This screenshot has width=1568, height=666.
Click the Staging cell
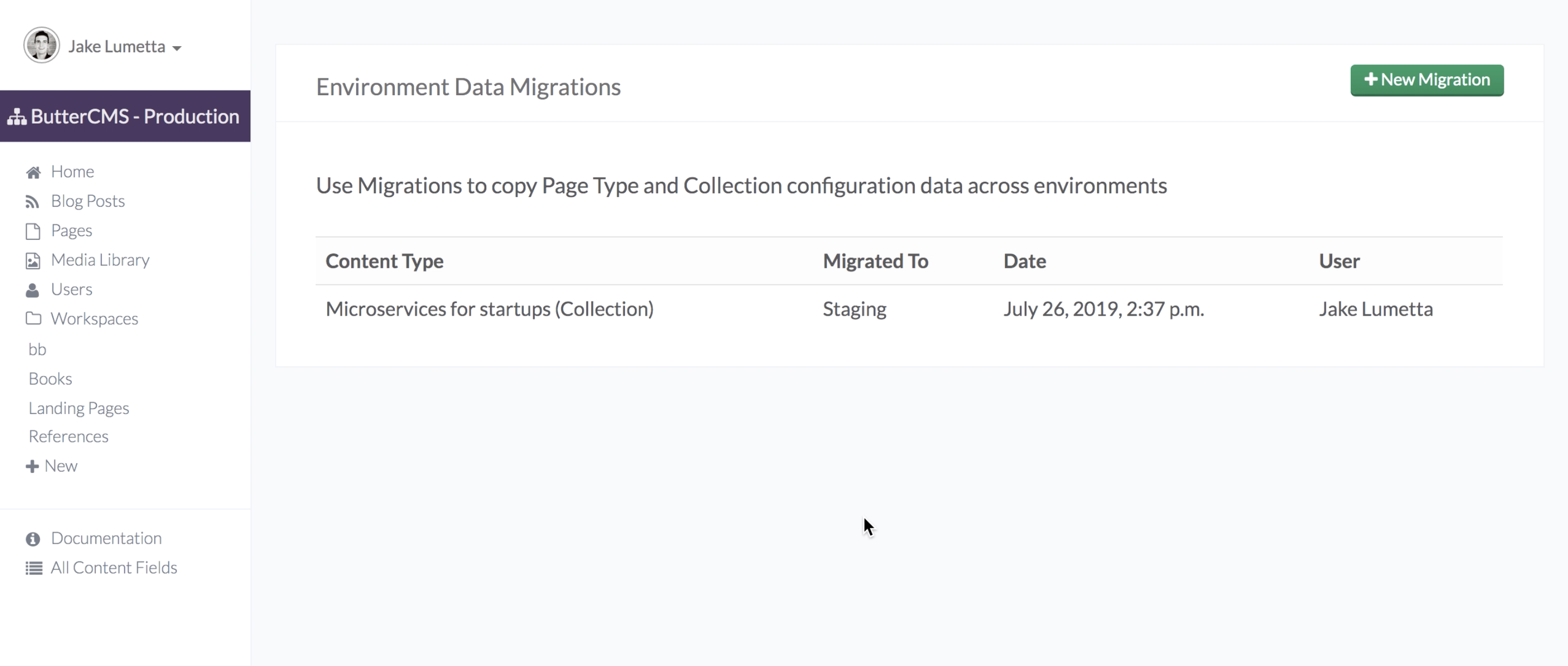pos(855,309)
